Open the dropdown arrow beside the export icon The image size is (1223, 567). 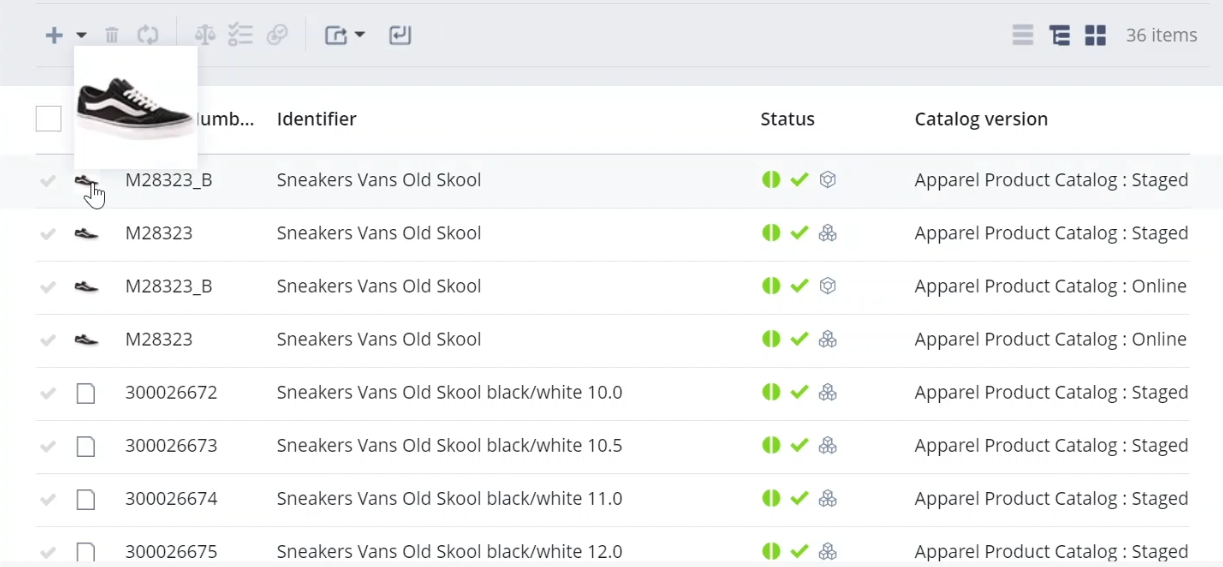point(360,35)
